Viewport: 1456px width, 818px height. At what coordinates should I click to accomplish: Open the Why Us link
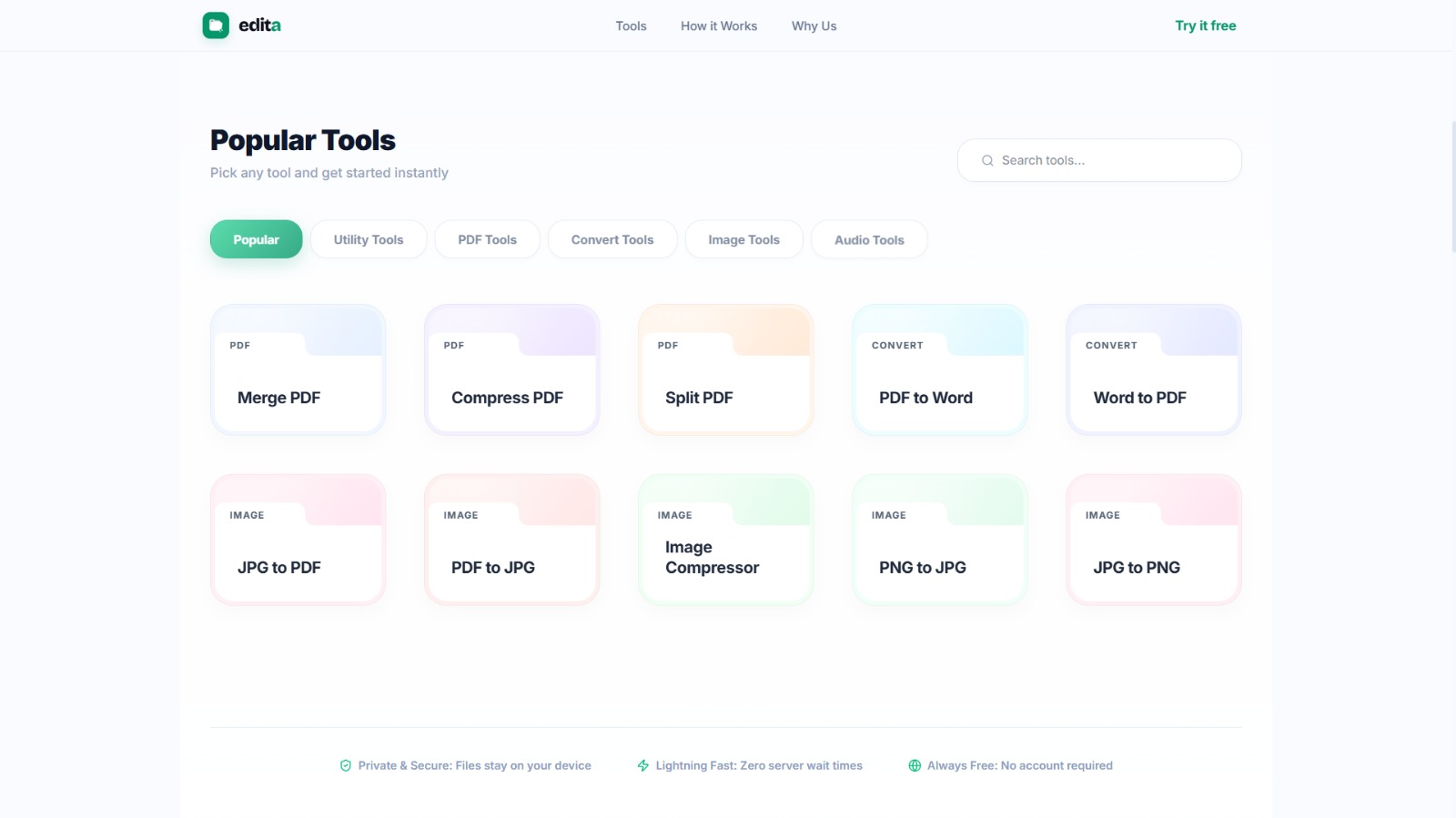point(814,26)
